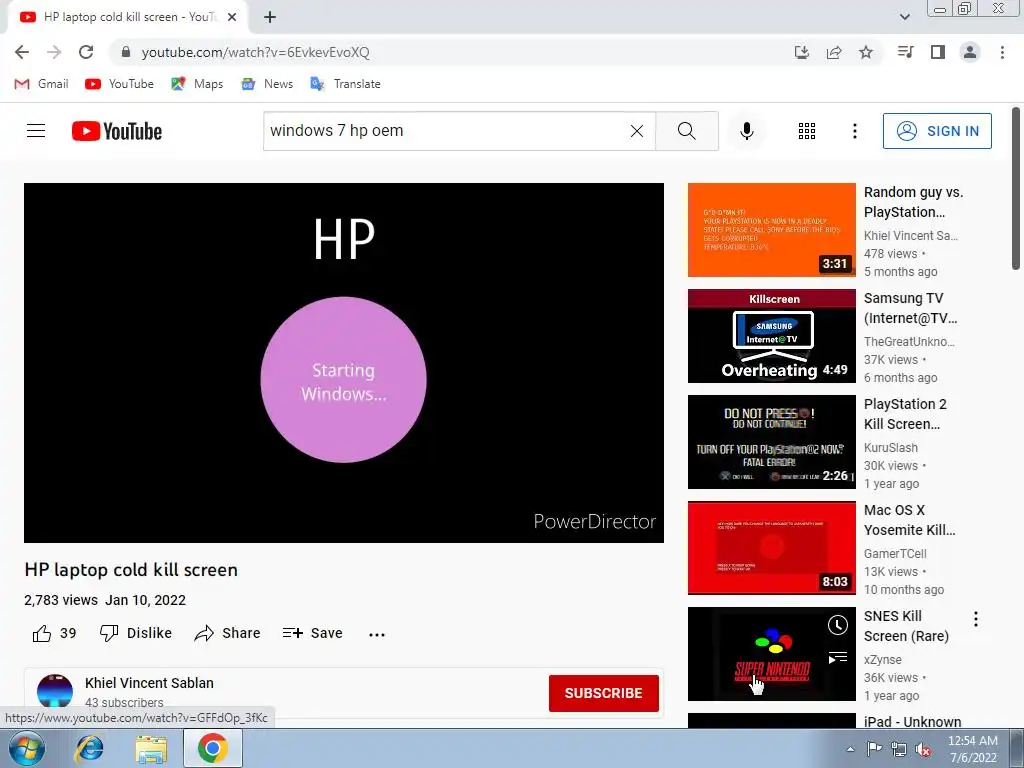Click the magnifier search button
The width and height of the screenshot is (1024, 768).
point(687,131)
